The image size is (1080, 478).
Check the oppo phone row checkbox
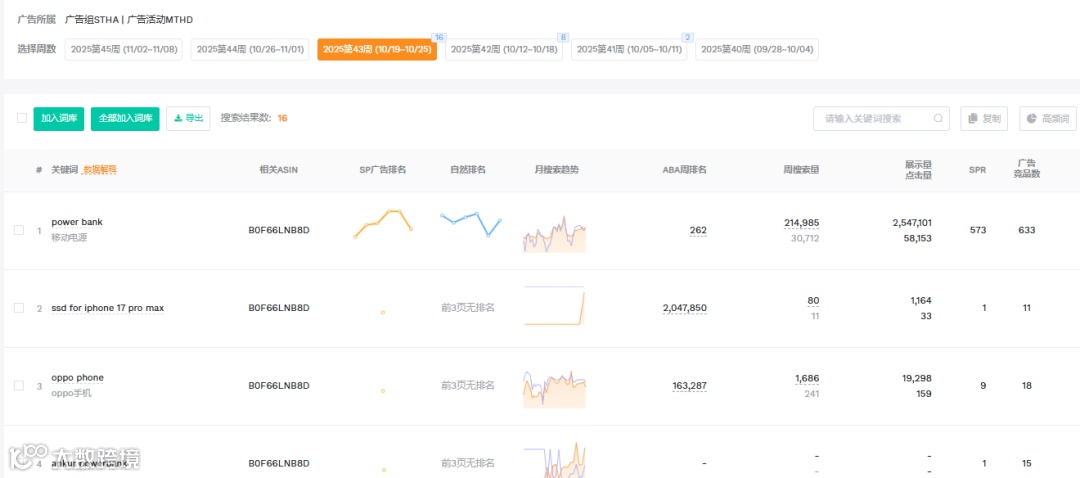19,386
